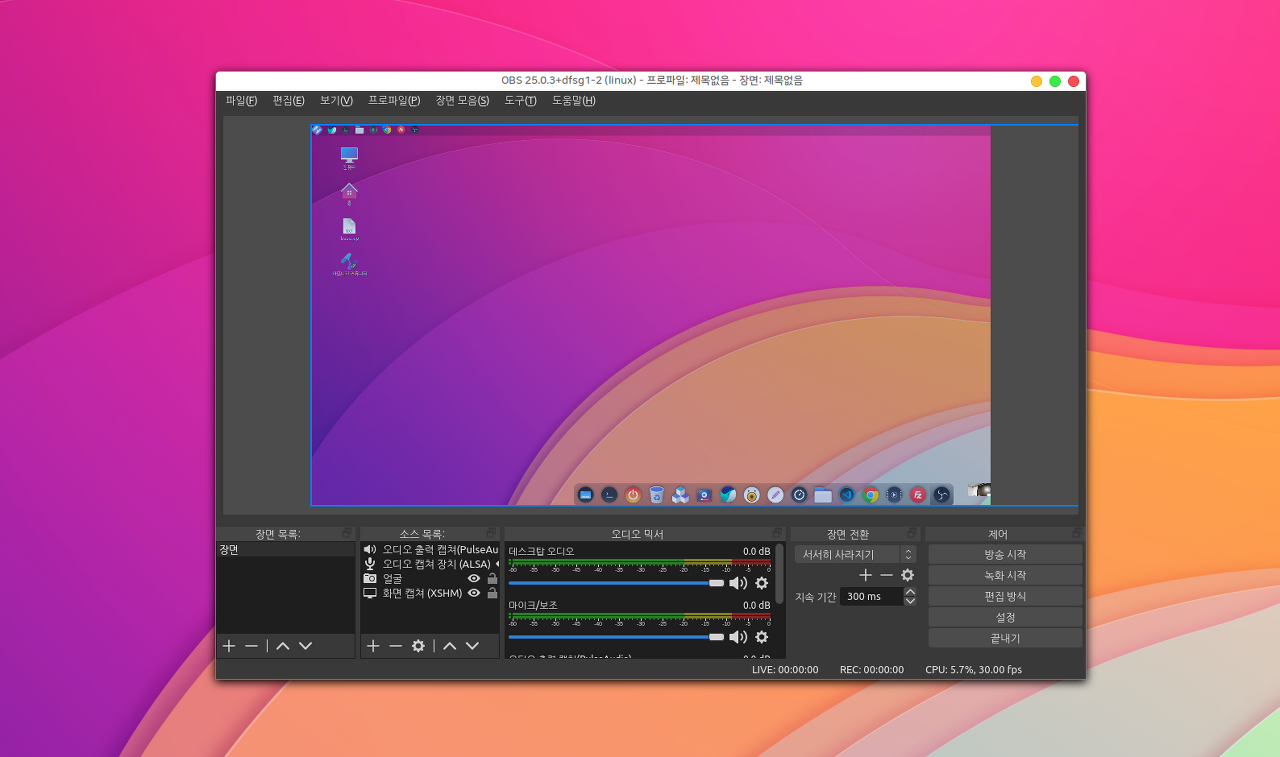Mute 마이크/보조 with the speaker icon
Screen dimensions: 1280x757
click(x=738, y=637)
